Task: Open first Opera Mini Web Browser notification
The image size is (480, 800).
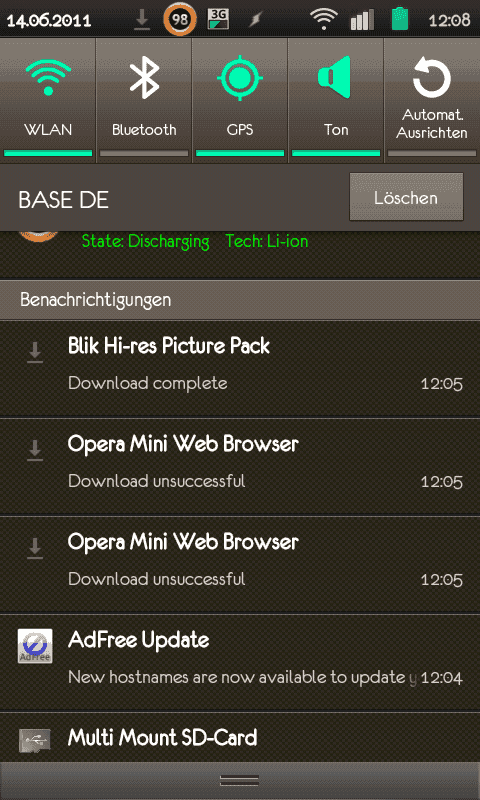Action: click(x=240, y=467)
